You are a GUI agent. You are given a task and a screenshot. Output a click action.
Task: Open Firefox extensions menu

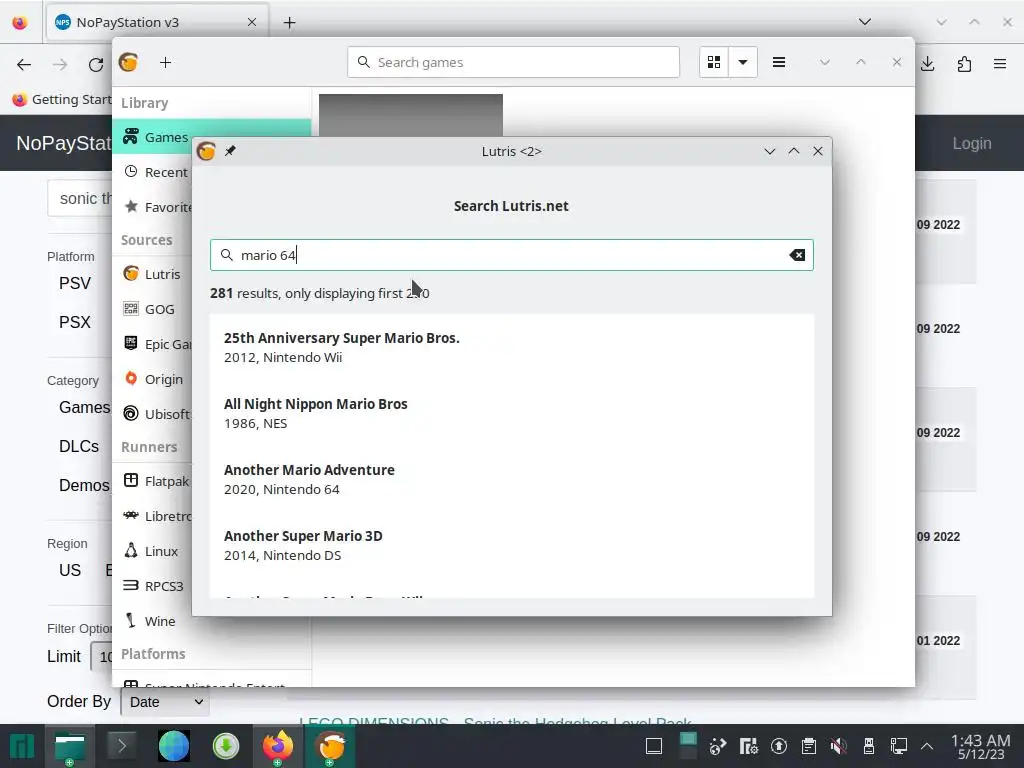964,64
